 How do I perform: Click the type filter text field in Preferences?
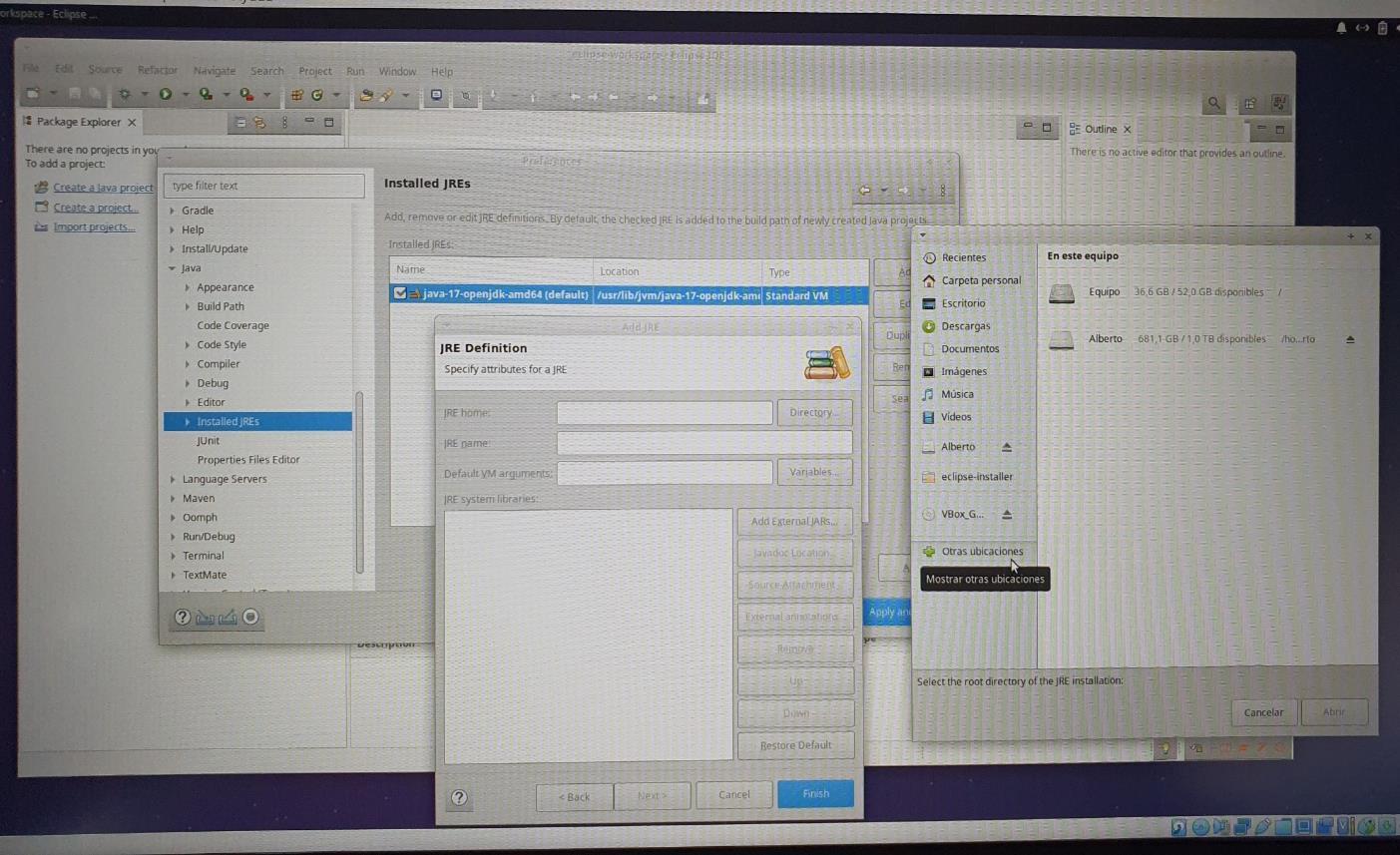click(263, 186)
